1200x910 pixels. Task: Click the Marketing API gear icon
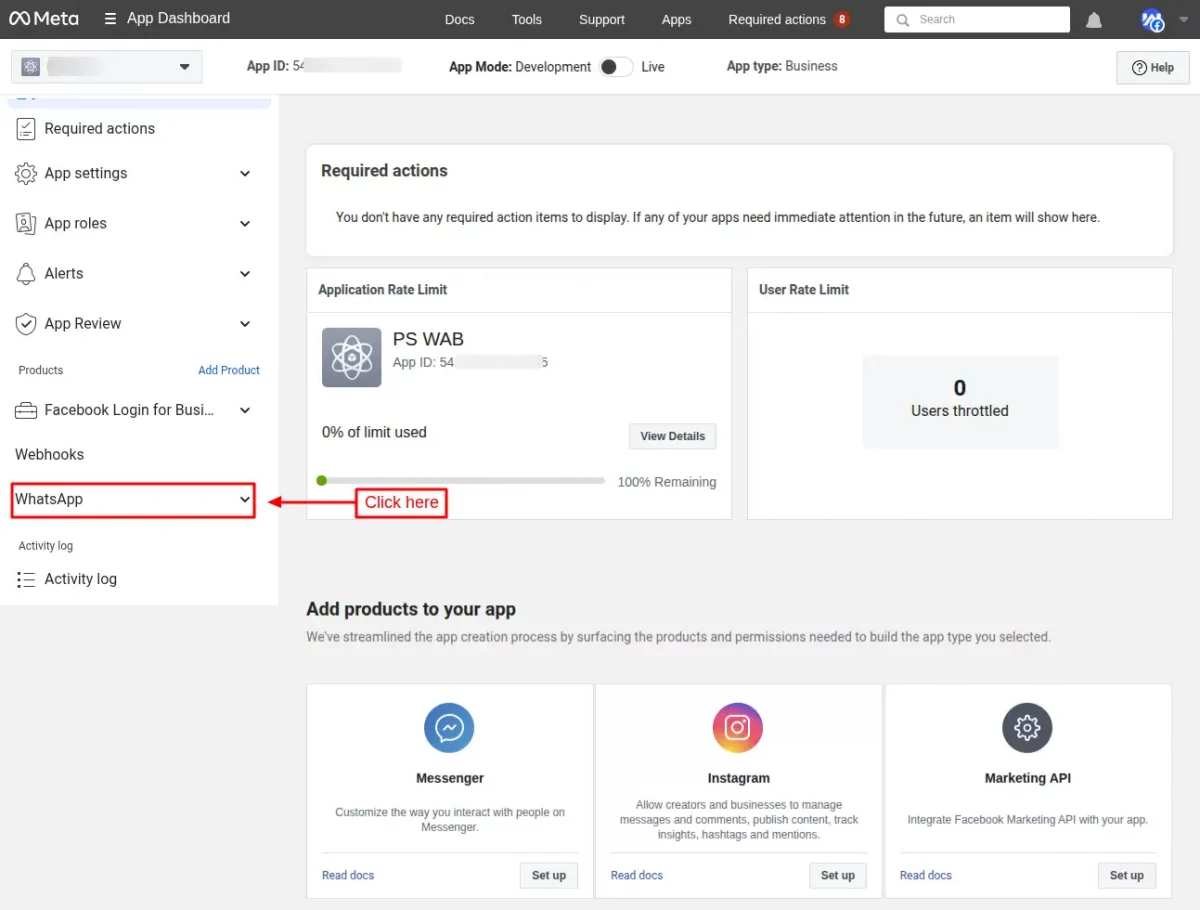[1027, 727]
